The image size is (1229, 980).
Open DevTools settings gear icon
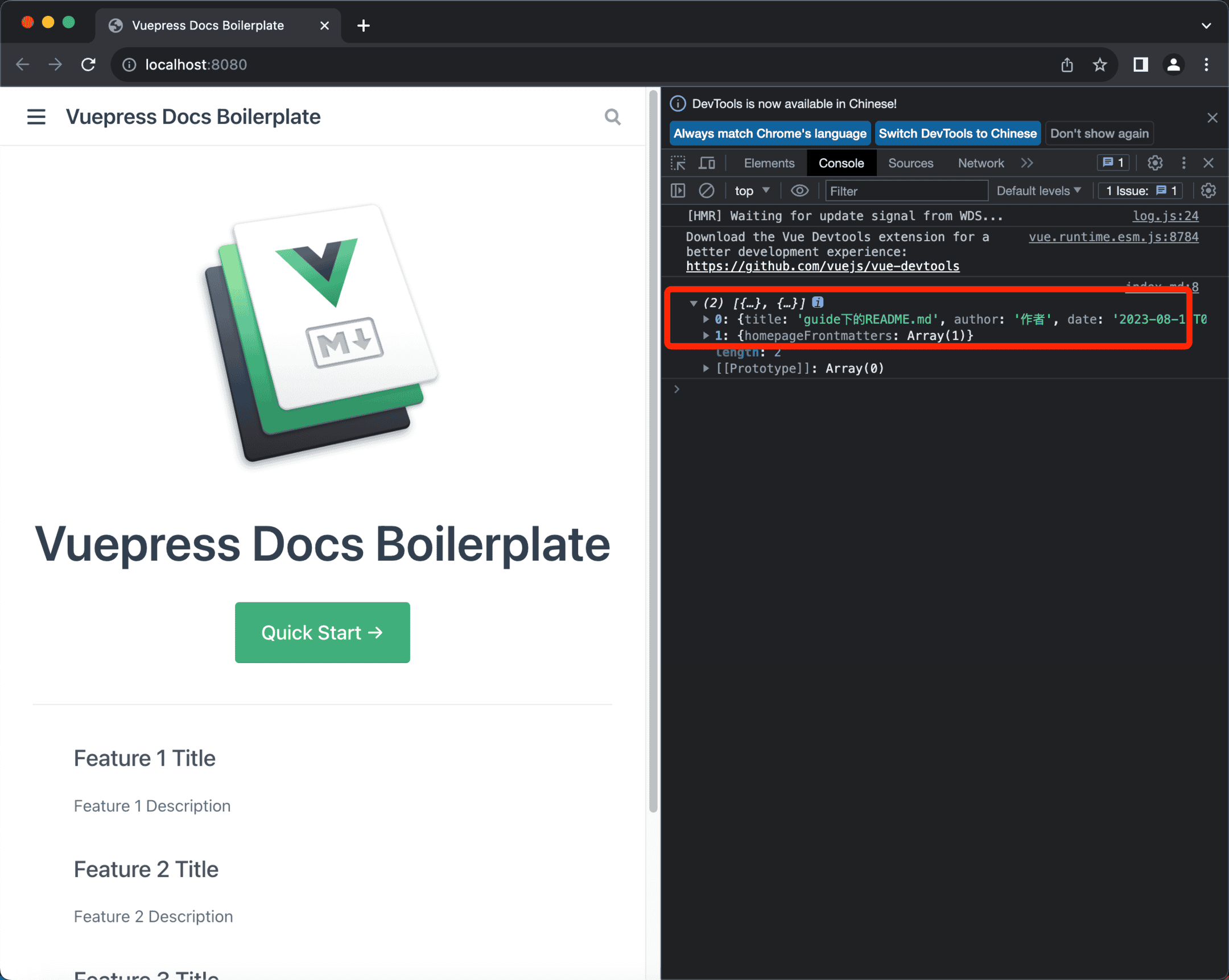(1155, 163)
